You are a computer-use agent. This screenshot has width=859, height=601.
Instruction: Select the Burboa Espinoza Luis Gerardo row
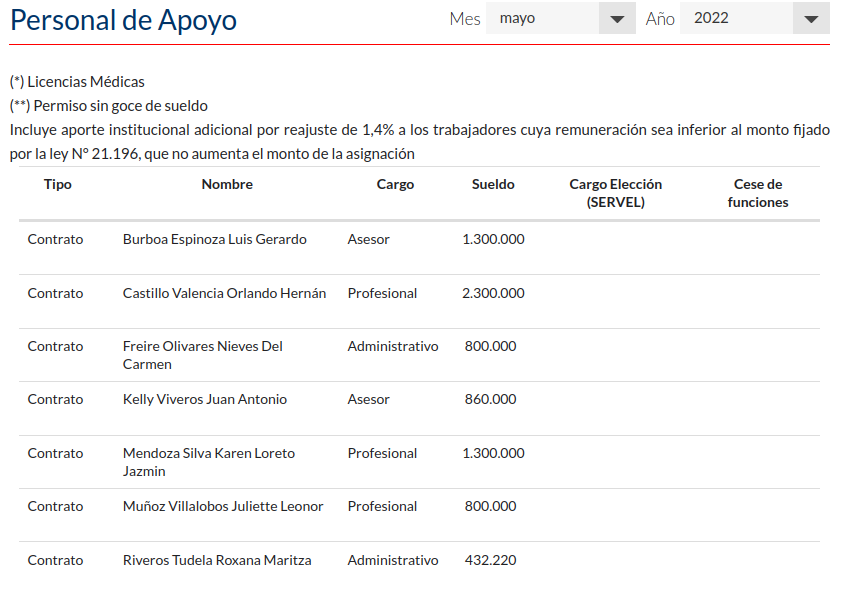coord(214,239)
